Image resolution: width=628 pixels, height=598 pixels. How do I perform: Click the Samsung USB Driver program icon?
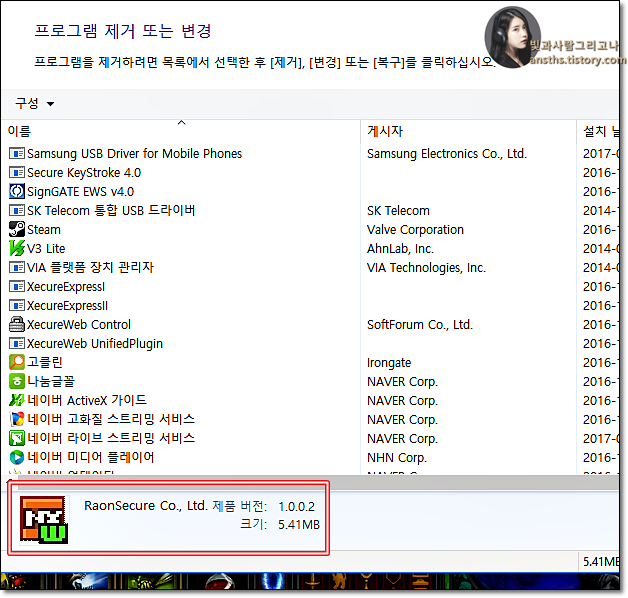tap(17, 153)
